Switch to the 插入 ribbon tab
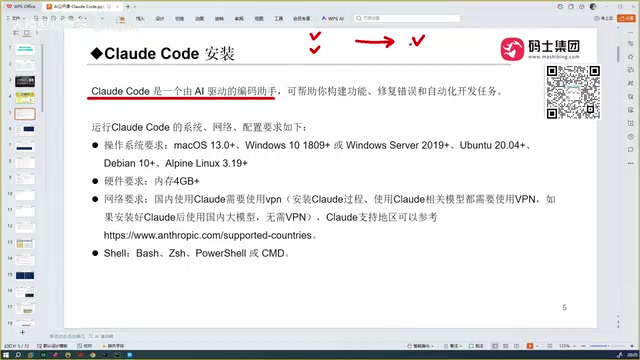640x360 pixels. [x=140, y=19]
